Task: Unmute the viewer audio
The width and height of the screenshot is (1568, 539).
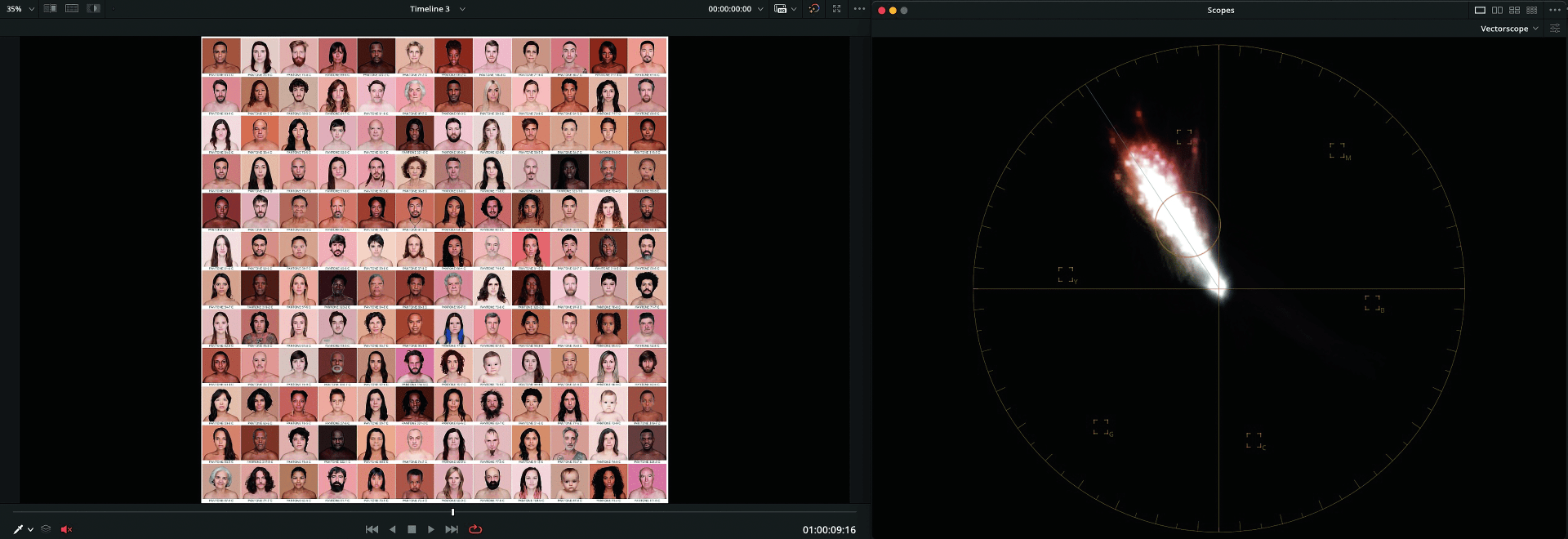Action: click(x=67, y=529)
